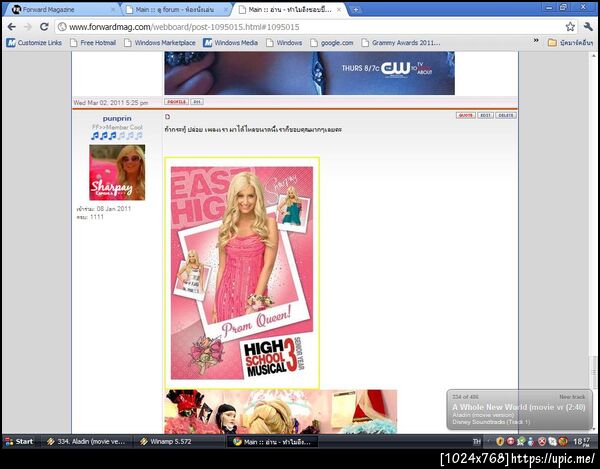Click the music note rank icons
This screenshot has height=469, width=600.
click(x=117, y=135)
